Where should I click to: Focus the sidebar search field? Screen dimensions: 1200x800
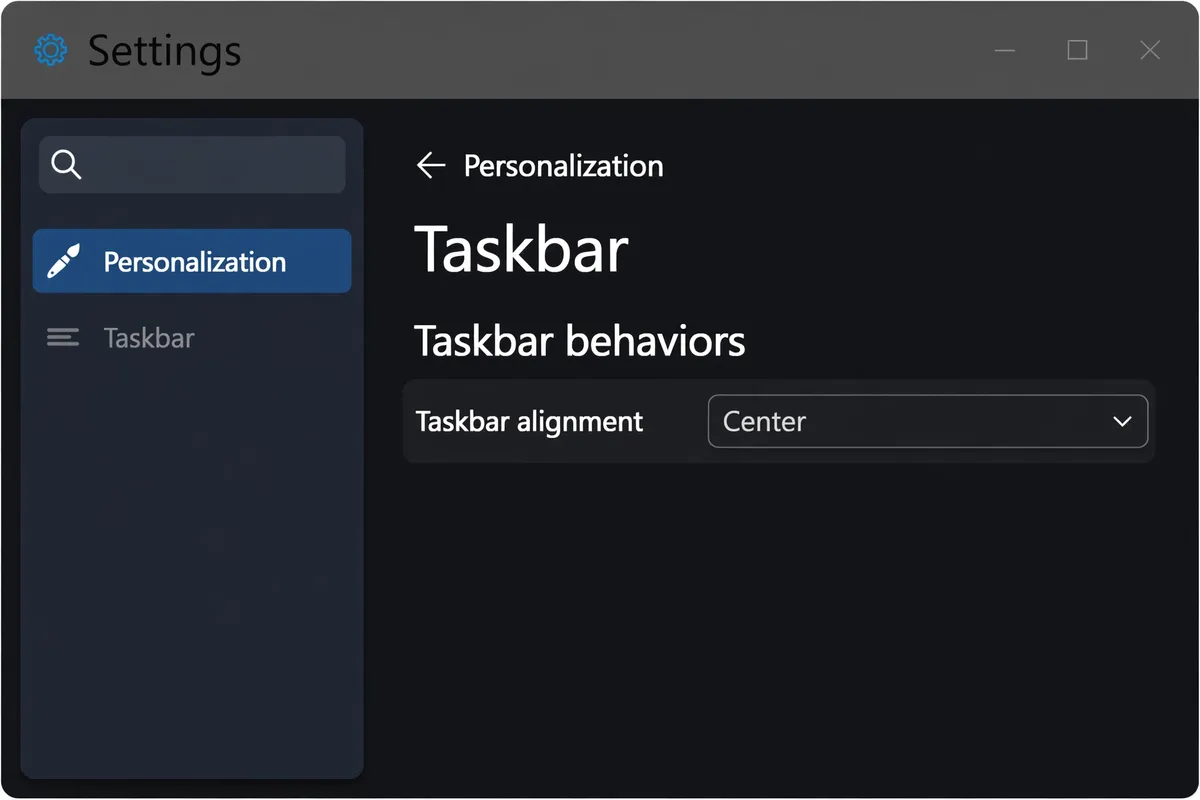[192, 165]
